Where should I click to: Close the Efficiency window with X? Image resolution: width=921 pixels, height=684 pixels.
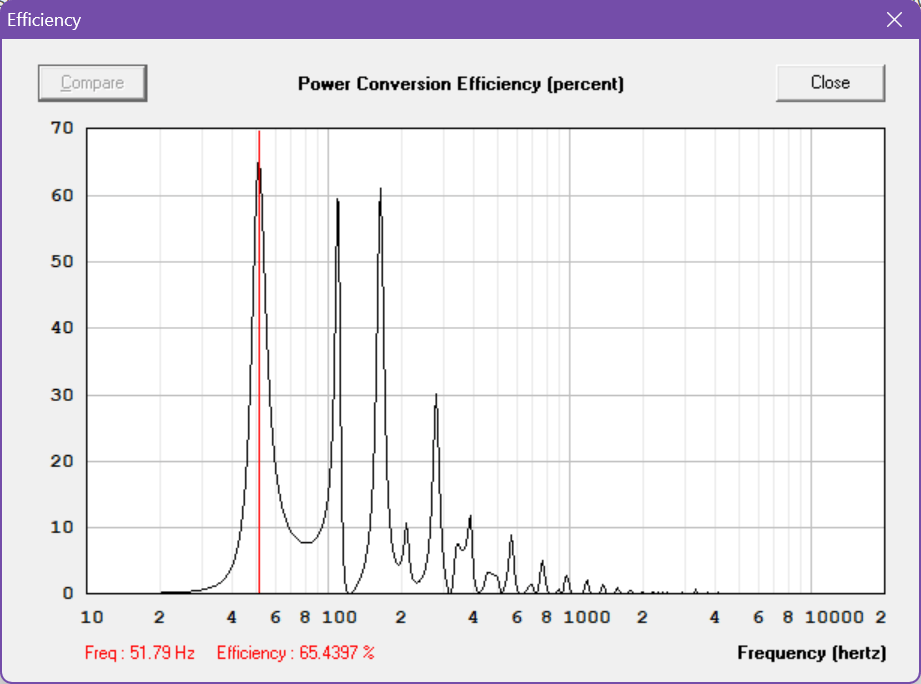(894, 20)
